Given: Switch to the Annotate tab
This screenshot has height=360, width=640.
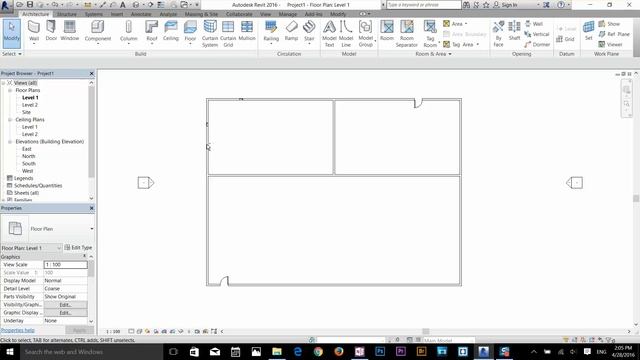Looking at the screenshot, I should coord(141,14).
